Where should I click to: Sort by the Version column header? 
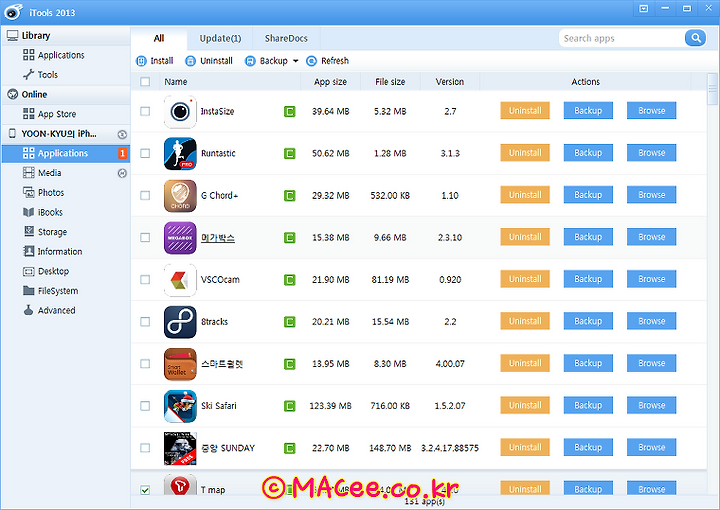click(450, 82)
